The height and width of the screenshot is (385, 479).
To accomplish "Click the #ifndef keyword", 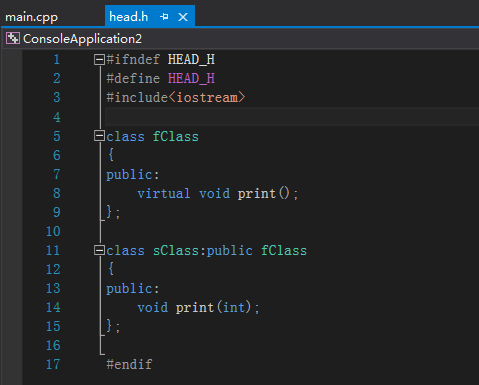I will tap(133, 60).
